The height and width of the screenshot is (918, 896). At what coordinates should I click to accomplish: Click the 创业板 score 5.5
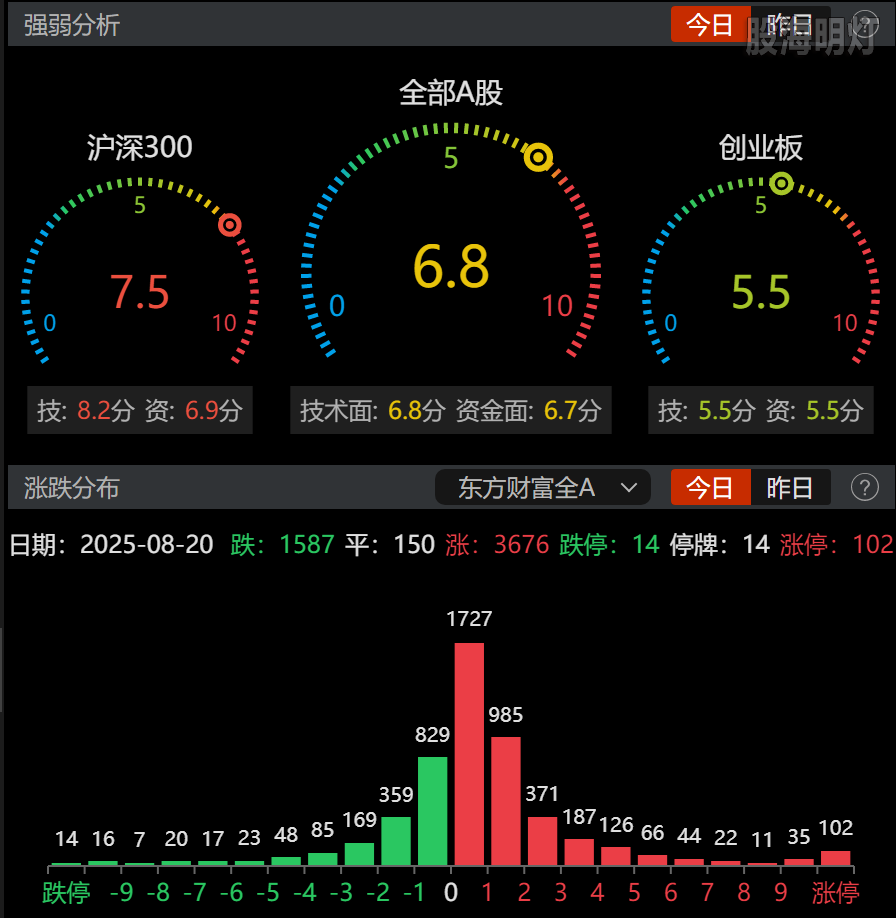[761, 292]
